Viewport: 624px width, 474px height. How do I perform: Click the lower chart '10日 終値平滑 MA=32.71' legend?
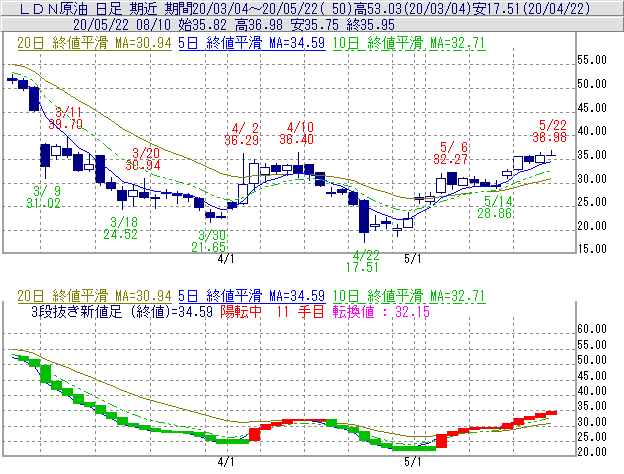(x=409, y=296)
